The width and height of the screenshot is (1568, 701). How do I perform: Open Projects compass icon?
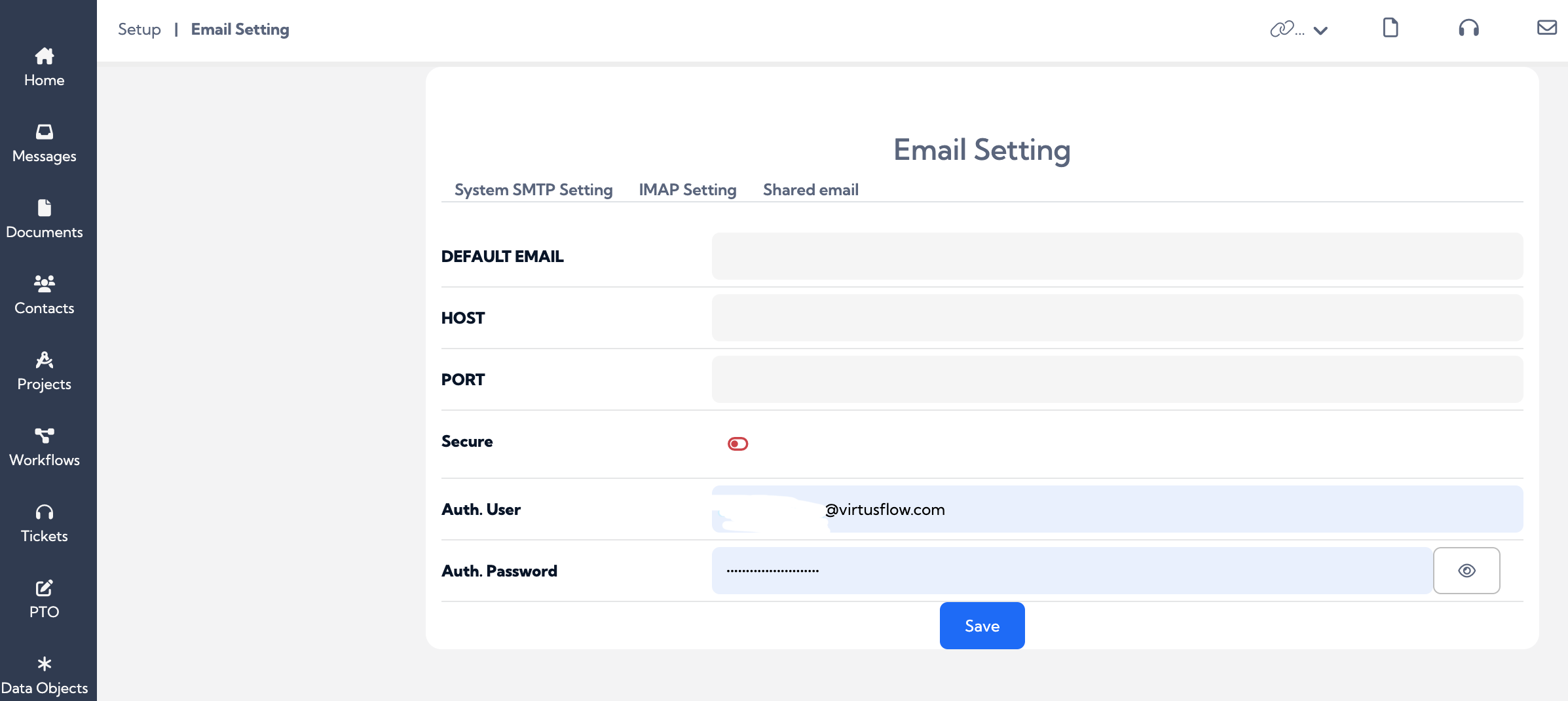[45, 360]
